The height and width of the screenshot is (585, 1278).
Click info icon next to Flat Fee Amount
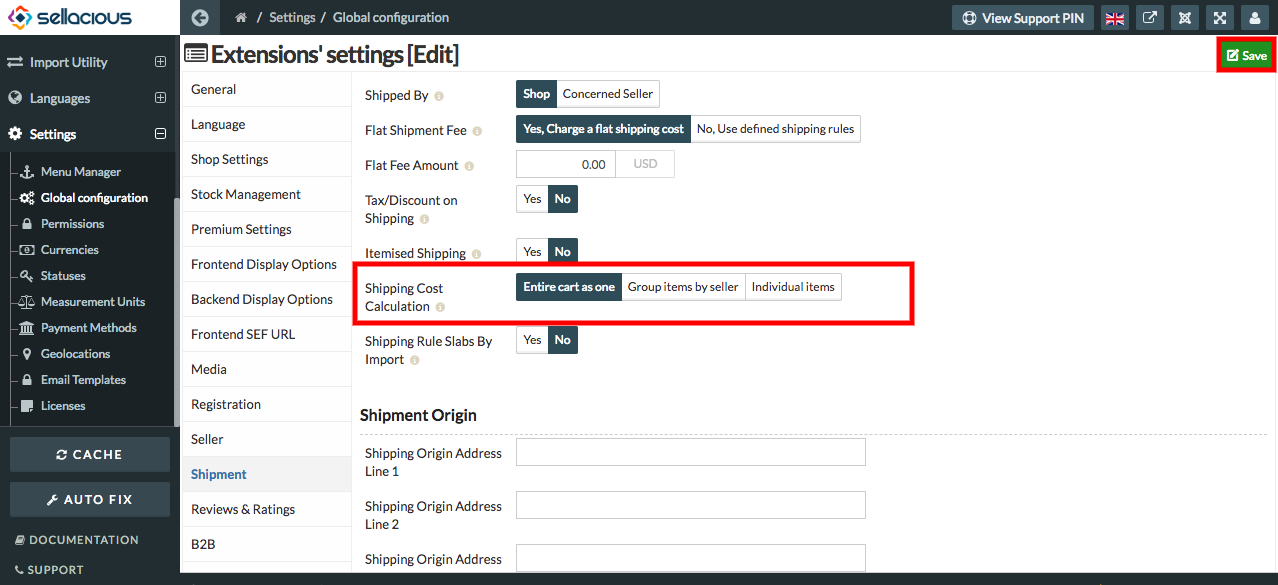coord(470,166)
